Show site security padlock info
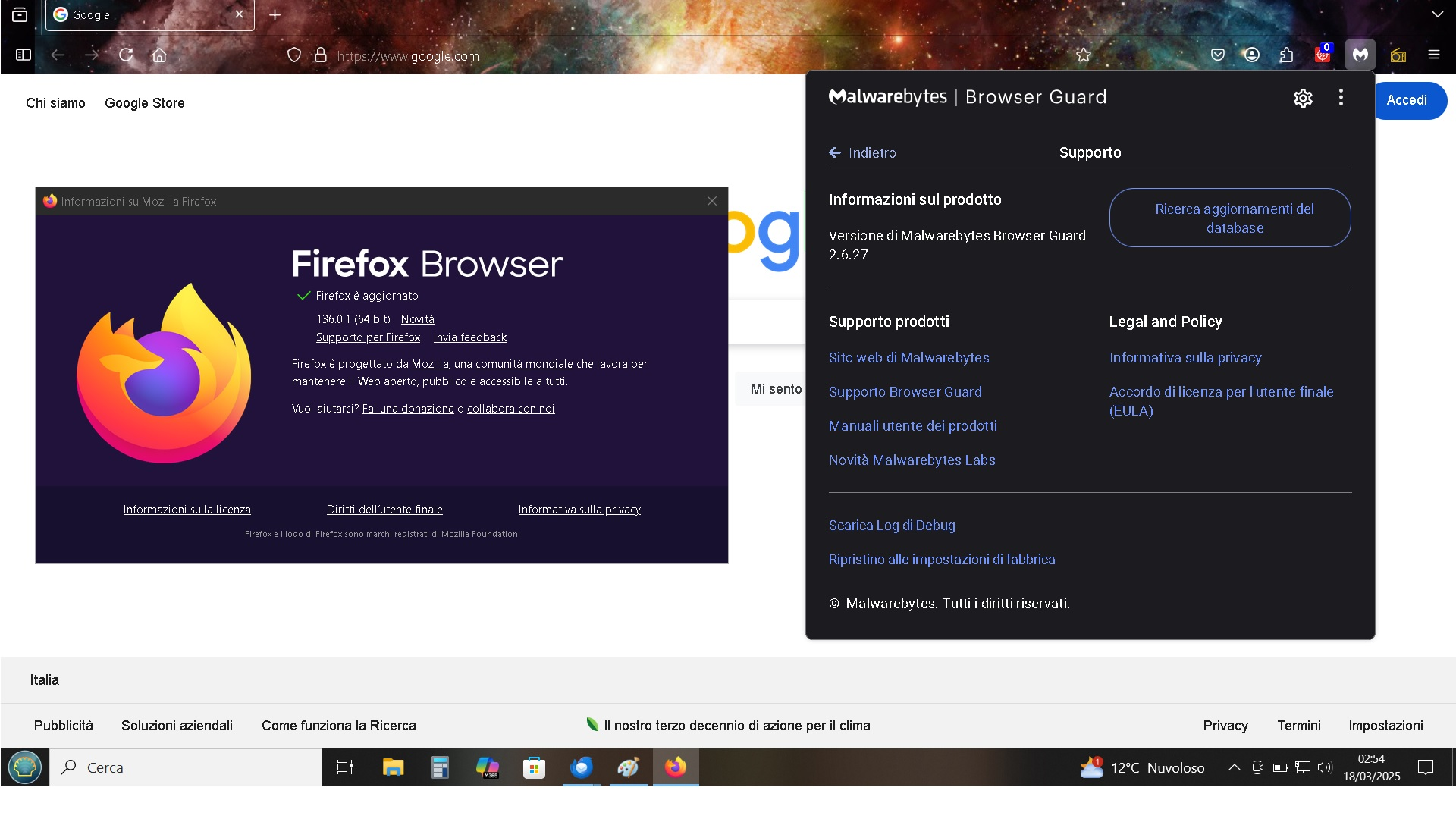Screen dimensions: 1456x819 [321, 55]
